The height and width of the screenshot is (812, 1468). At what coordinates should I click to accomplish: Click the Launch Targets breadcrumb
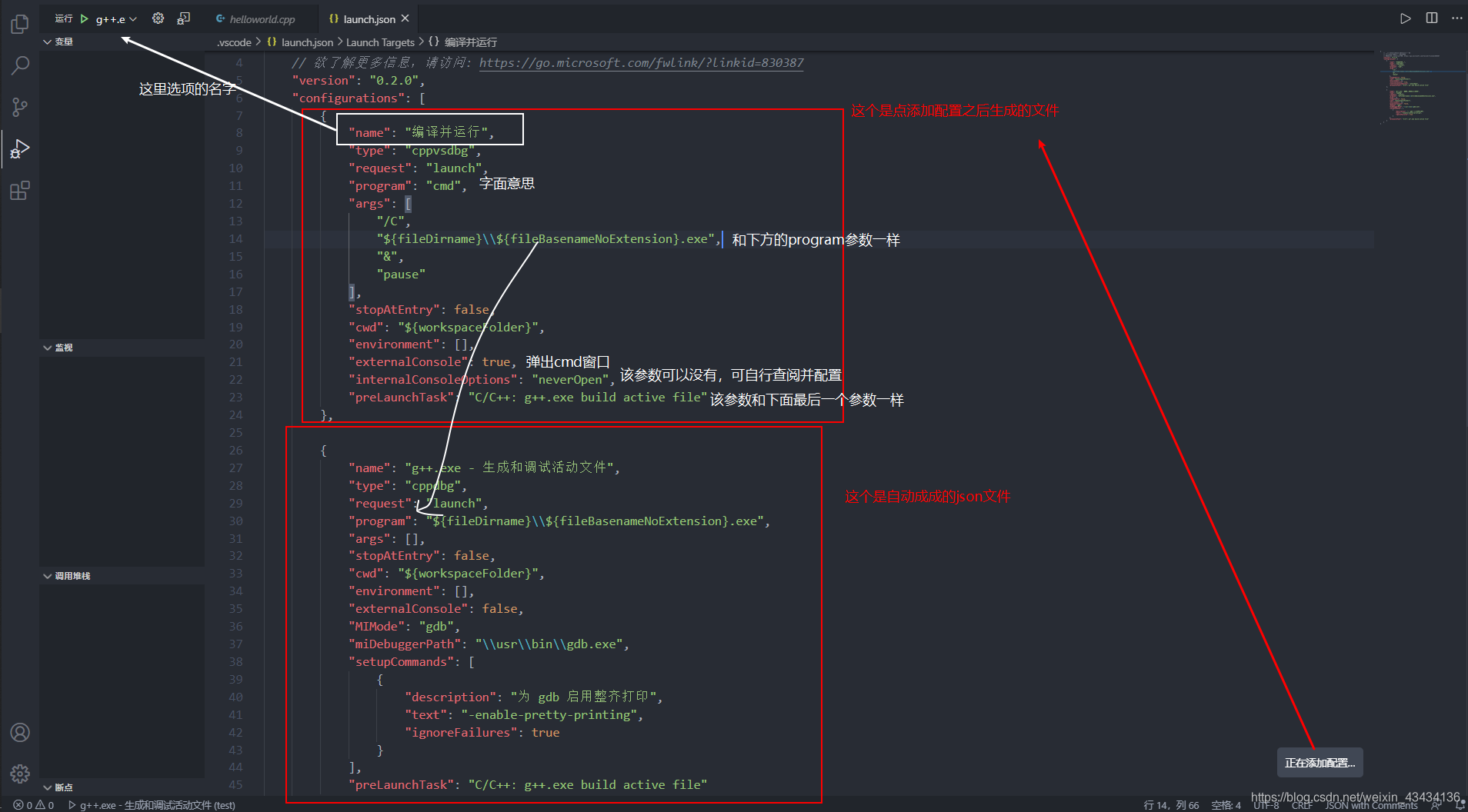point(380,42)
